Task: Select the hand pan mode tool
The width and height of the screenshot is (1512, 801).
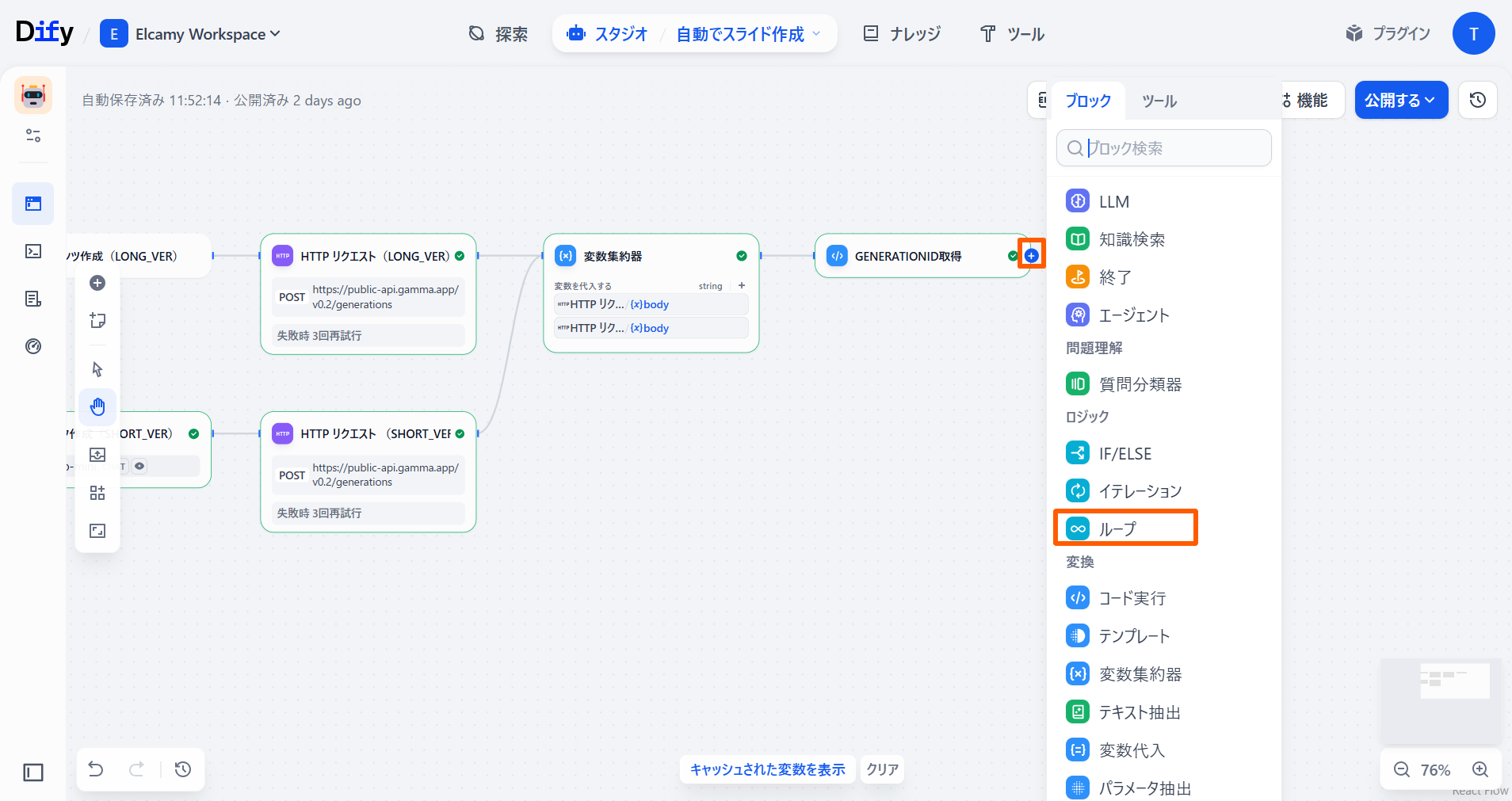Action: (x=97, y=407)
